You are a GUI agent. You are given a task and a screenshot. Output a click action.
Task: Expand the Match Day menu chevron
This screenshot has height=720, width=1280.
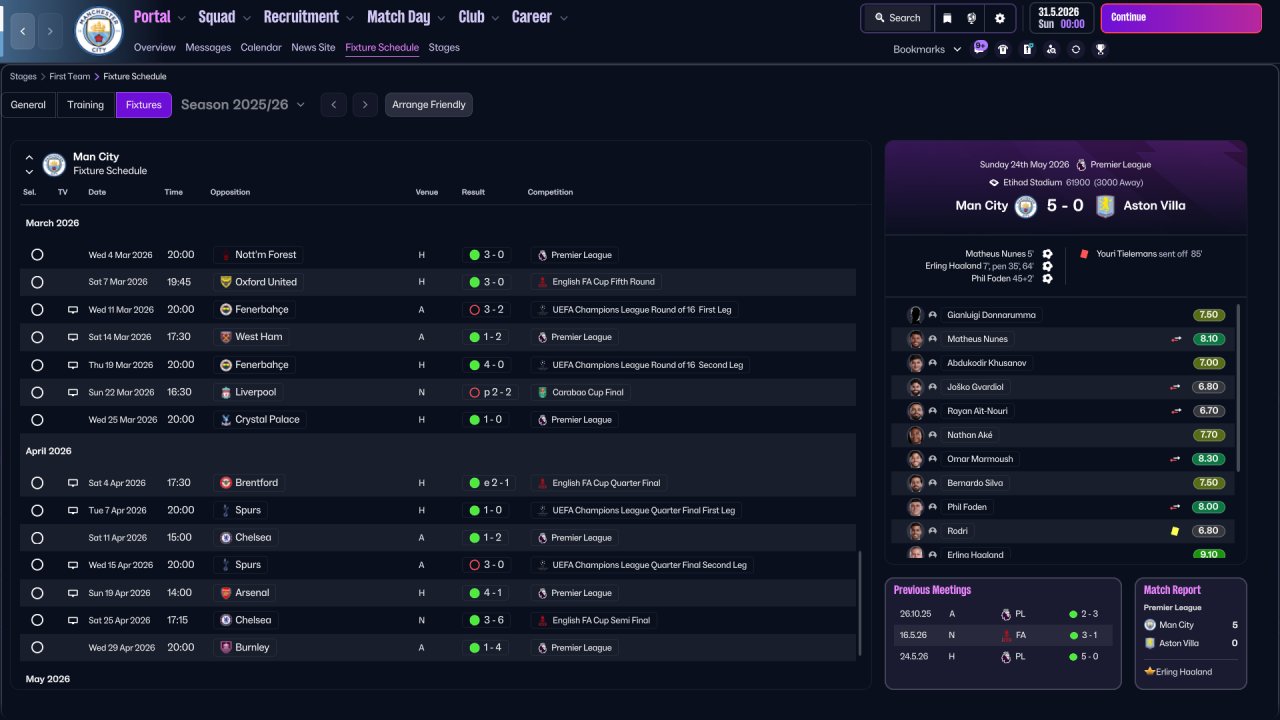coord(441,18)
